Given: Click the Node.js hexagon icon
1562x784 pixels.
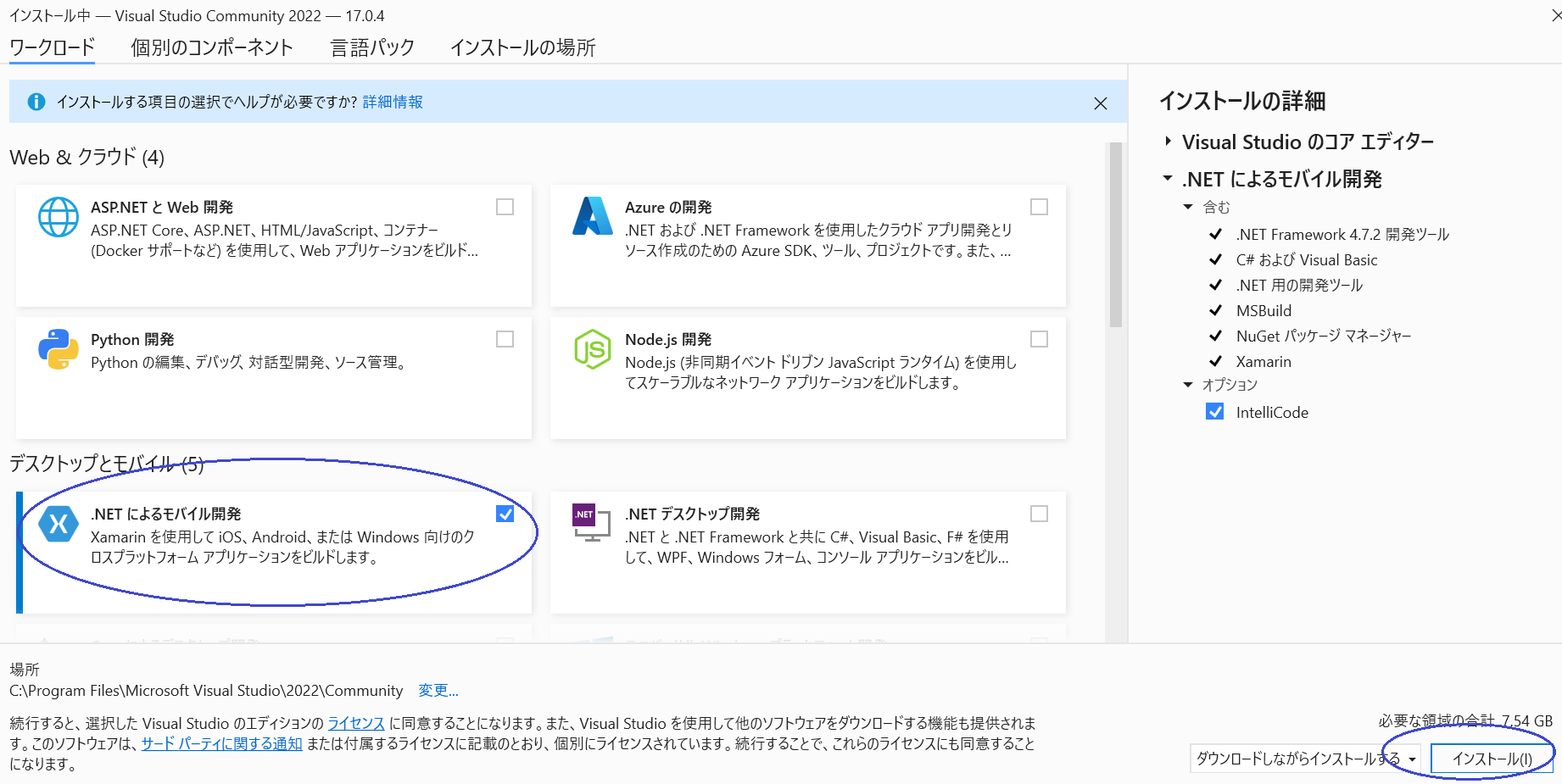Looking at the screenshot, I should click(x=593, y=349).
